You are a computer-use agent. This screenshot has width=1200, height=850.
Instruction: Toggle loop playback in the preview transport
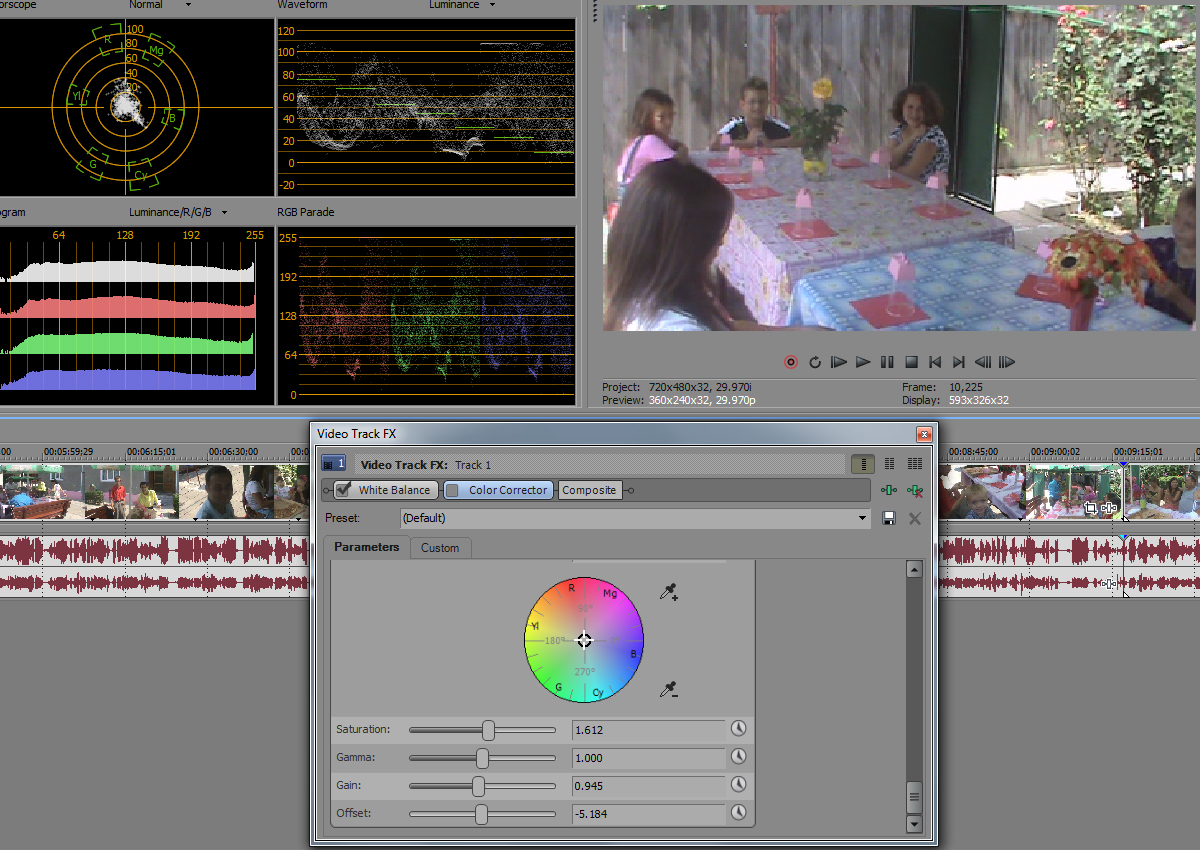tap(815, 362)
